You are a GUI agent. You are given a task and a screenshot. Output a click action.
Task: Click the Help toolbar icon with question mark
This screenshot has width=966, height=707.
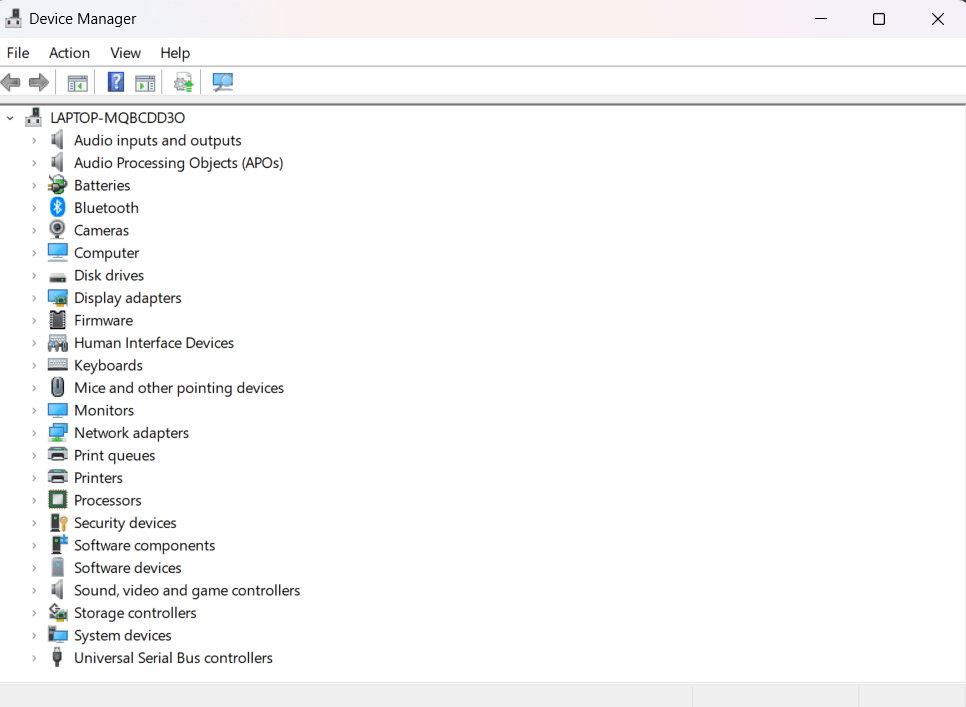point(116,82)
